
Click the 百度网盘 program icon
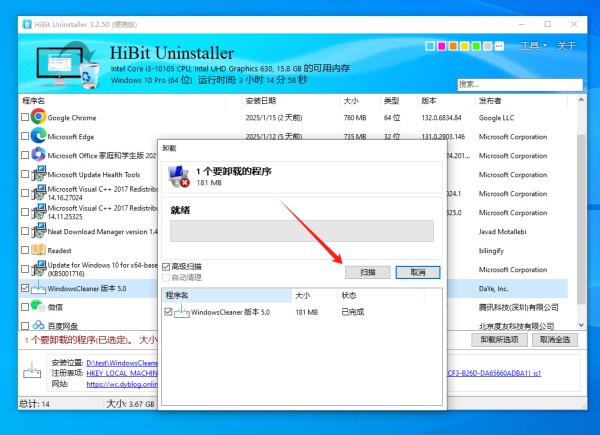pyautogui.click(x=38, y=325)
